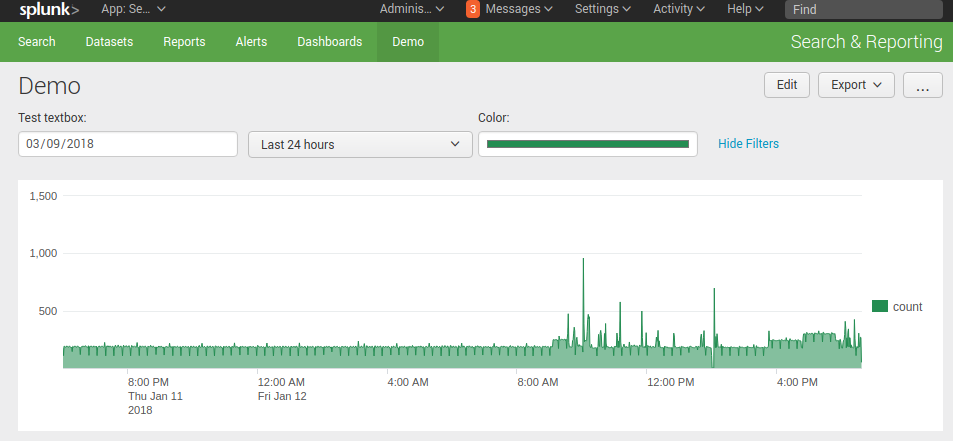Go to the Search tab

(x=36, y=42)
